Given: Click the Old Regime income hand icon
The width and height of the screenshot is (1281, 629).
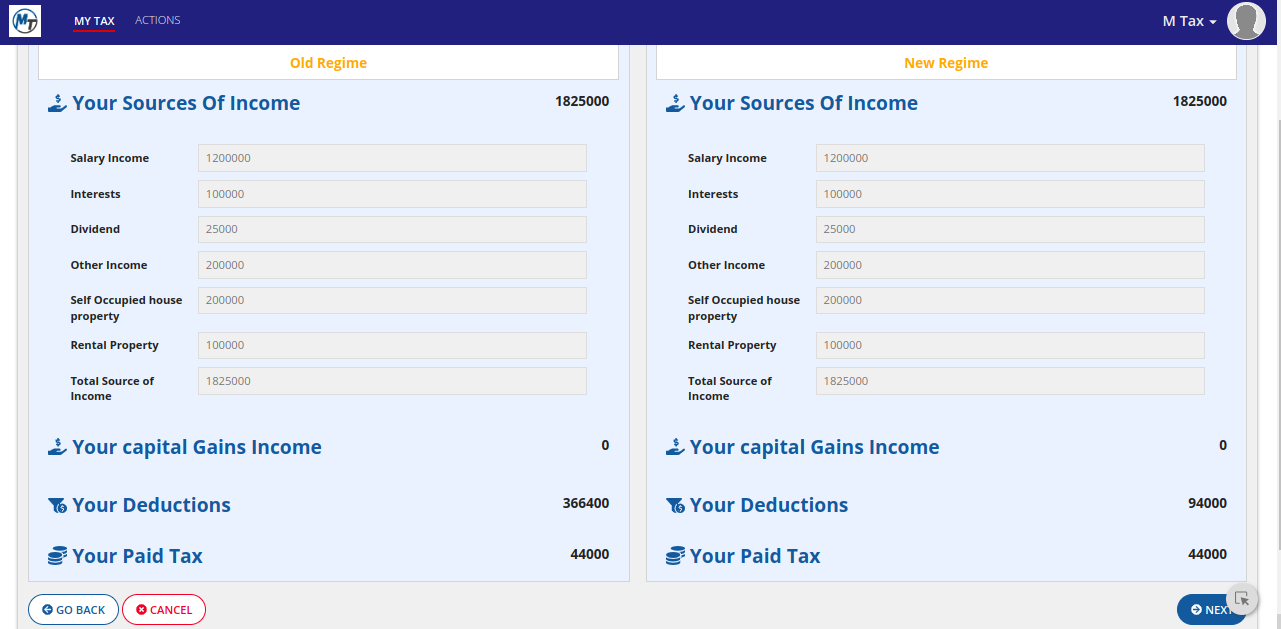Looking at the screenshot, I should pyautogui.click(x=57, y=103).
